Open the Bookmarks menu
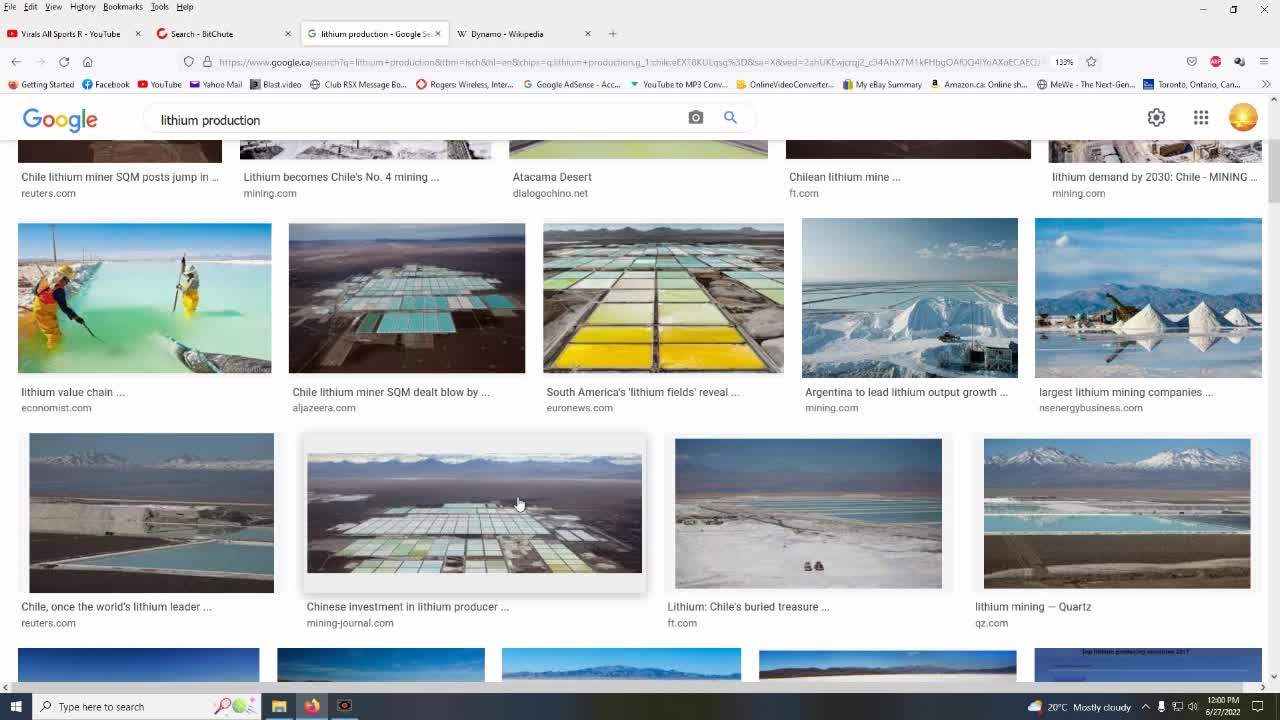Screen dimensions: 1280x720 (122, 7)
